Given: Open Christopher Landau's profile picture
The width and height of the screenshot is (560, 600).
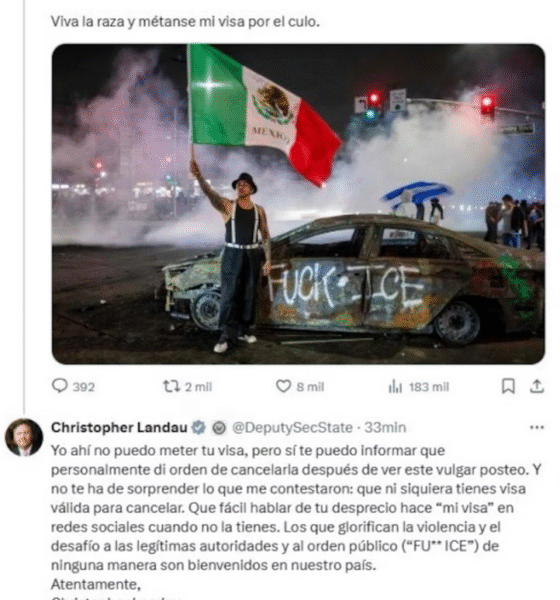Looking at the screenshot, I should (x=24, y=437).
